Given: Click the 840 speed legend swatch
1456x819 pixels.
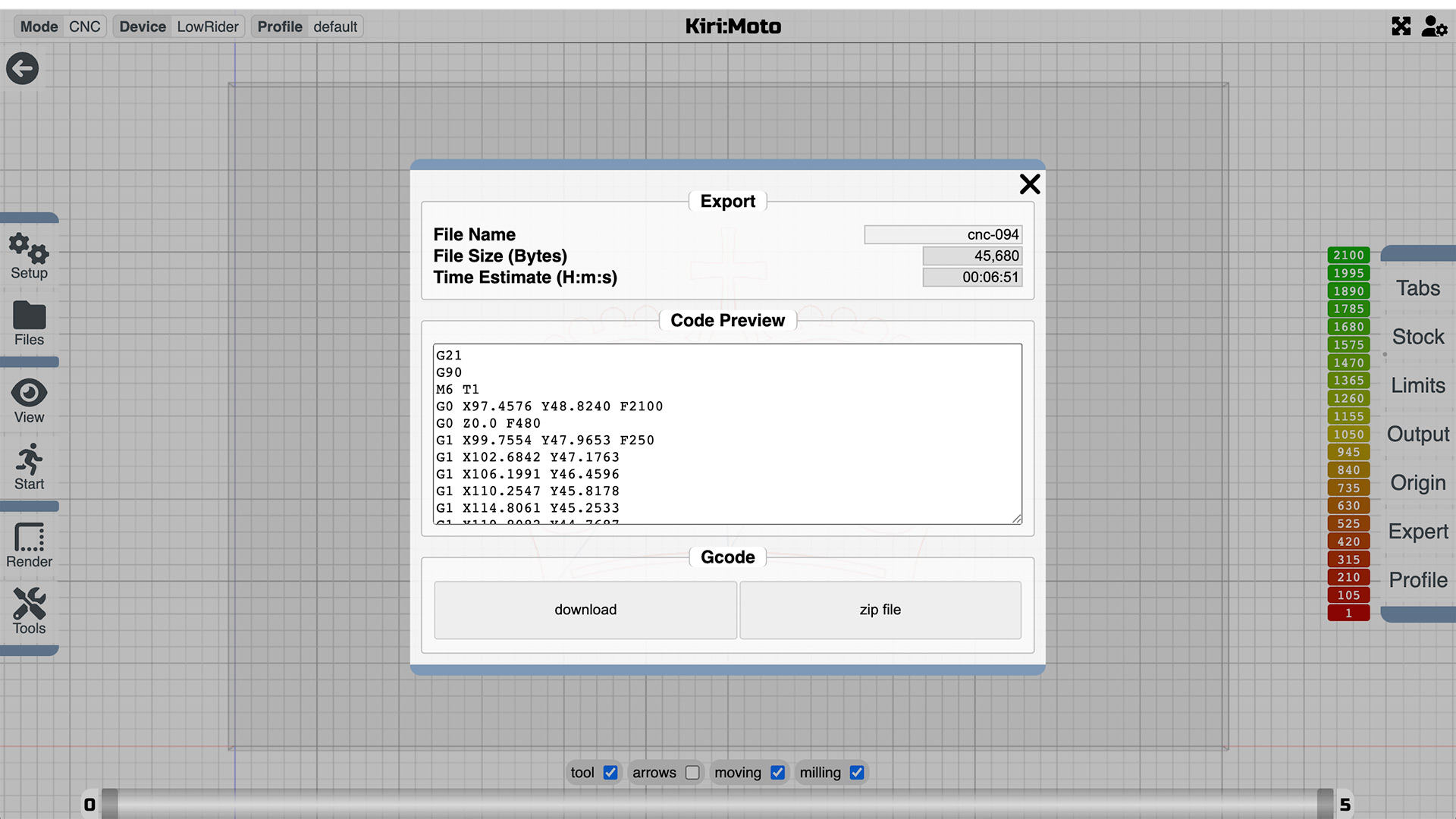Looking at the screenshot, I should (1348, 470).
